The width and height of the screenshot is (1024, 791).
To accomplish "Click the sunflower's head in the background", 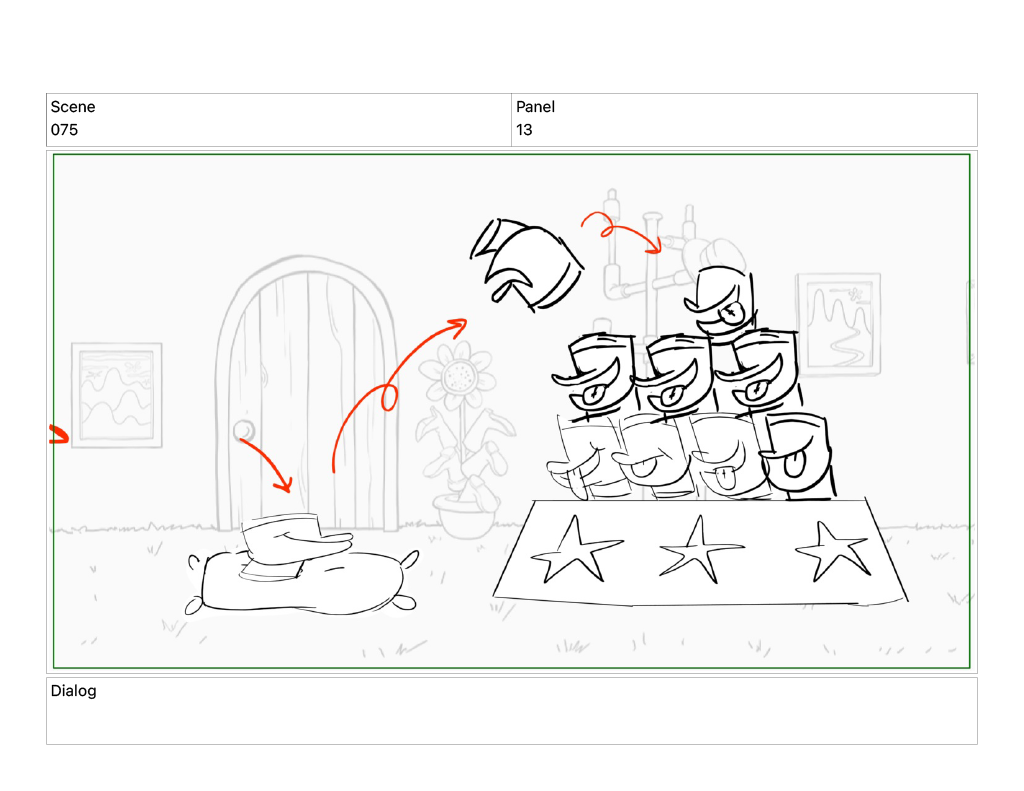I will click(459, 375).
